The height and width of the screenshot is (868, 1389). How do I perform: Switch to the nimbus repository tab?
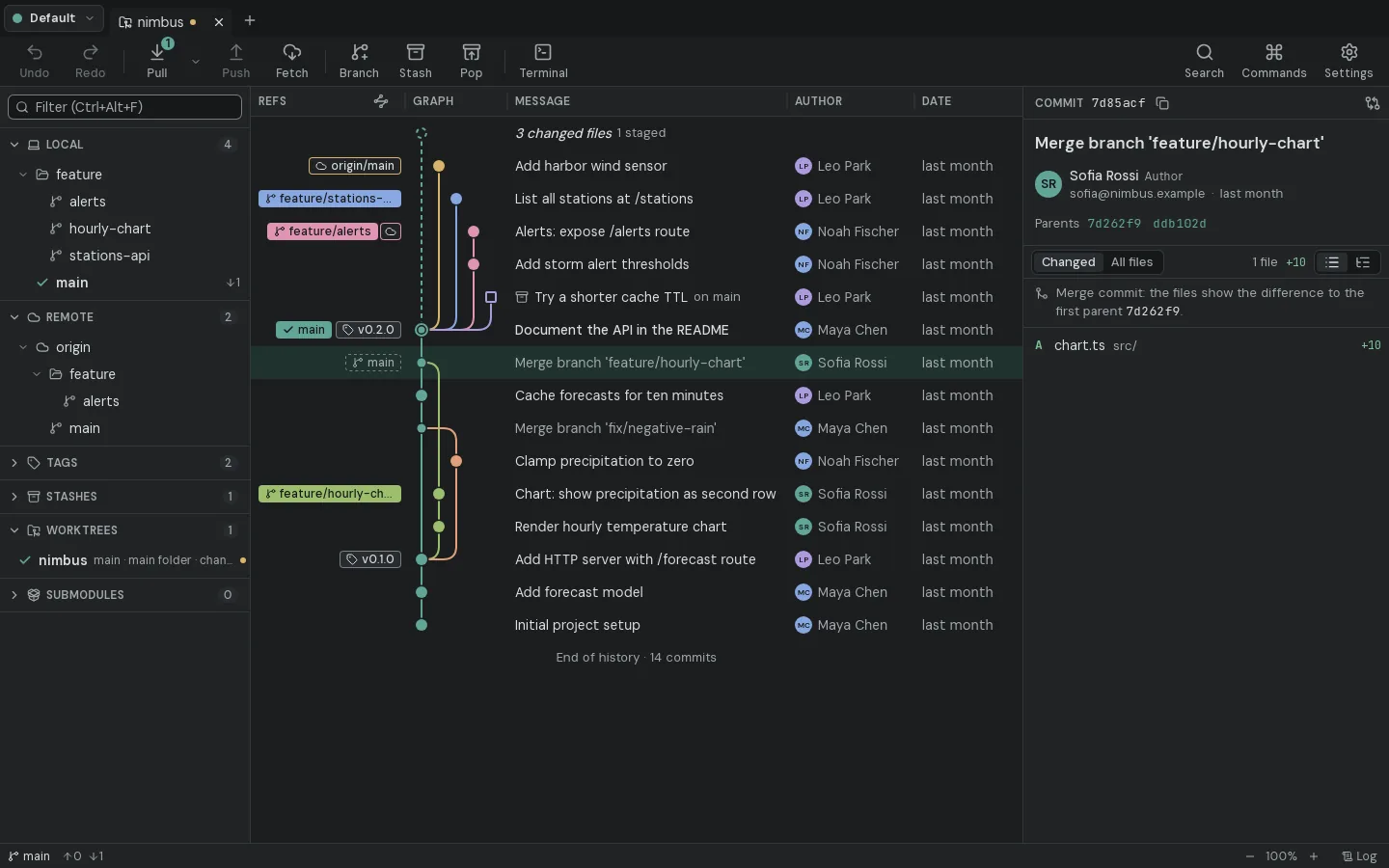(160, 21)
